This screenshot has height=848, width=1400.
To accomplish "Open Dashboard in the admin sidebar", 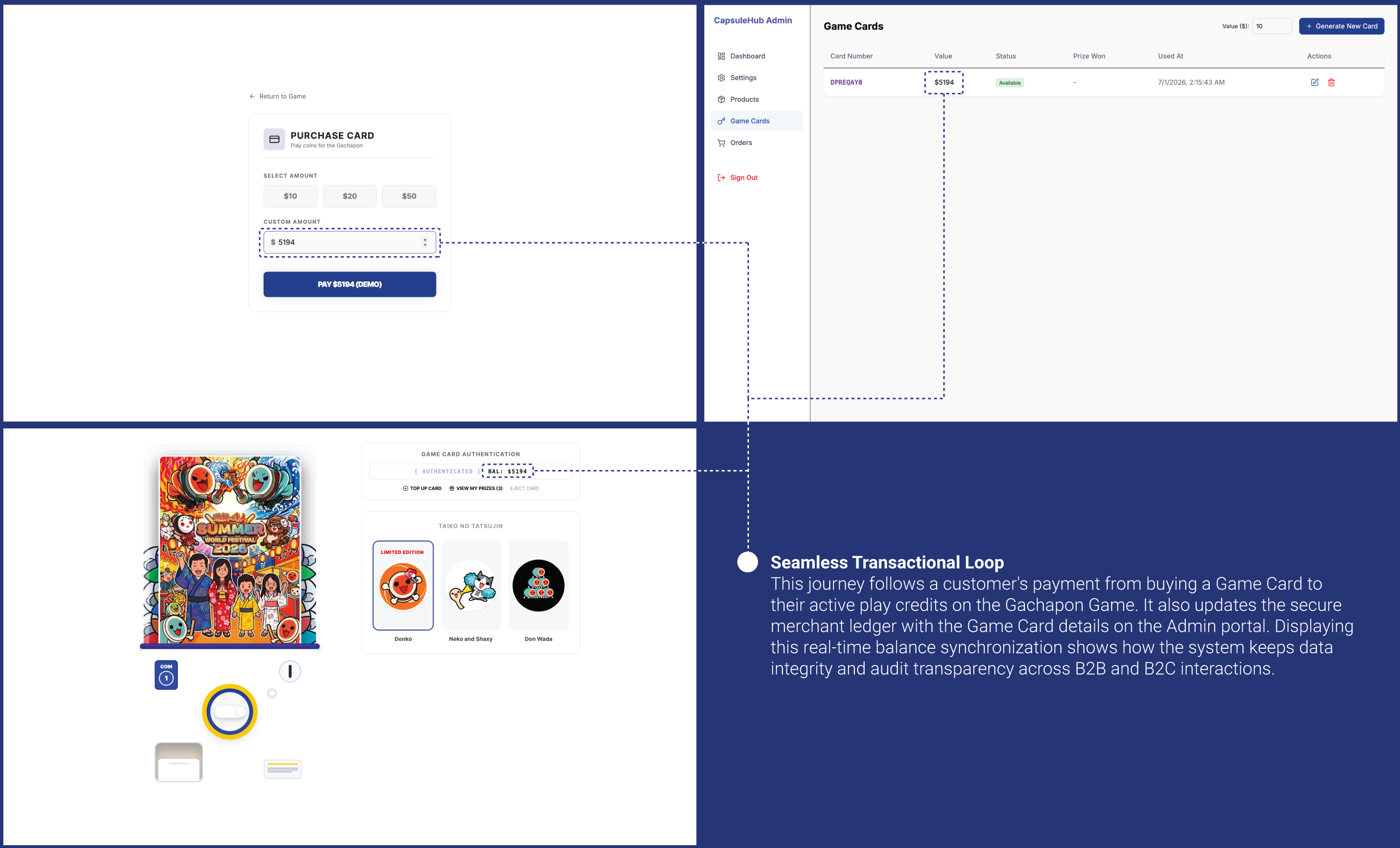I will click(756, 56).
